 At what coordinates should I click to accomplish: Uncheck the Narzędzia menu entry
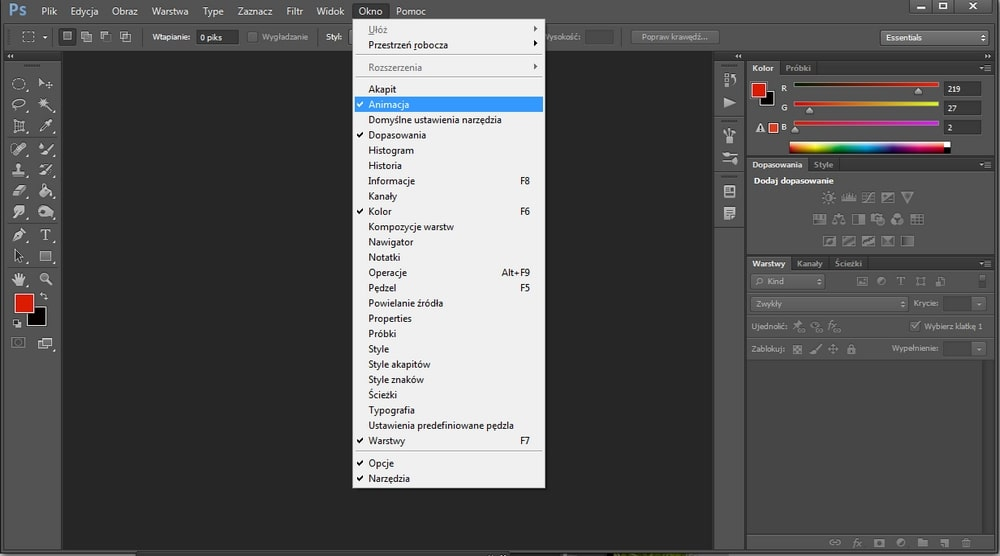pyautogui.click(x=448, y=478)
